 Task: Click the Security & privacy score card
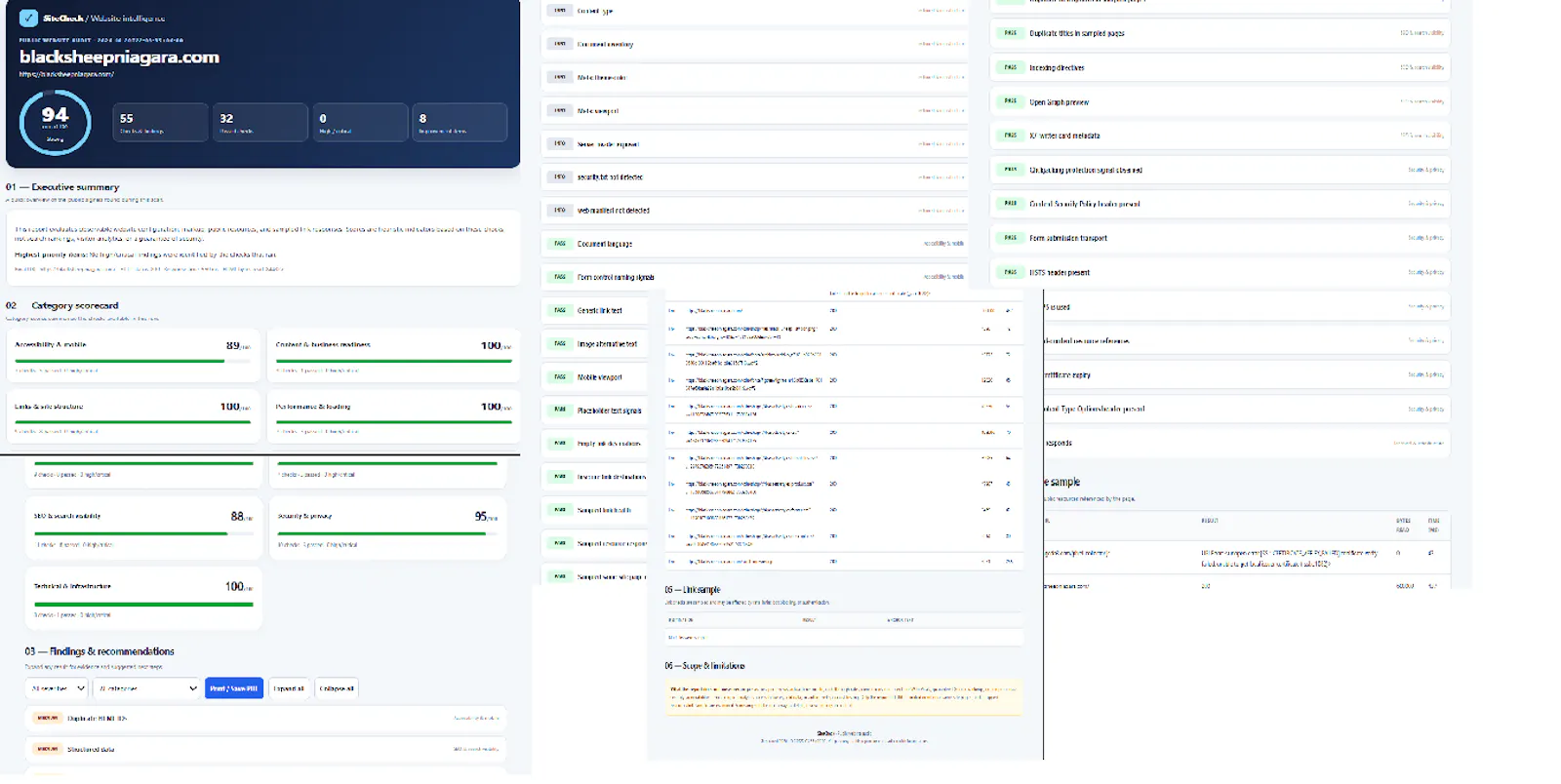(x=387, y=529)
